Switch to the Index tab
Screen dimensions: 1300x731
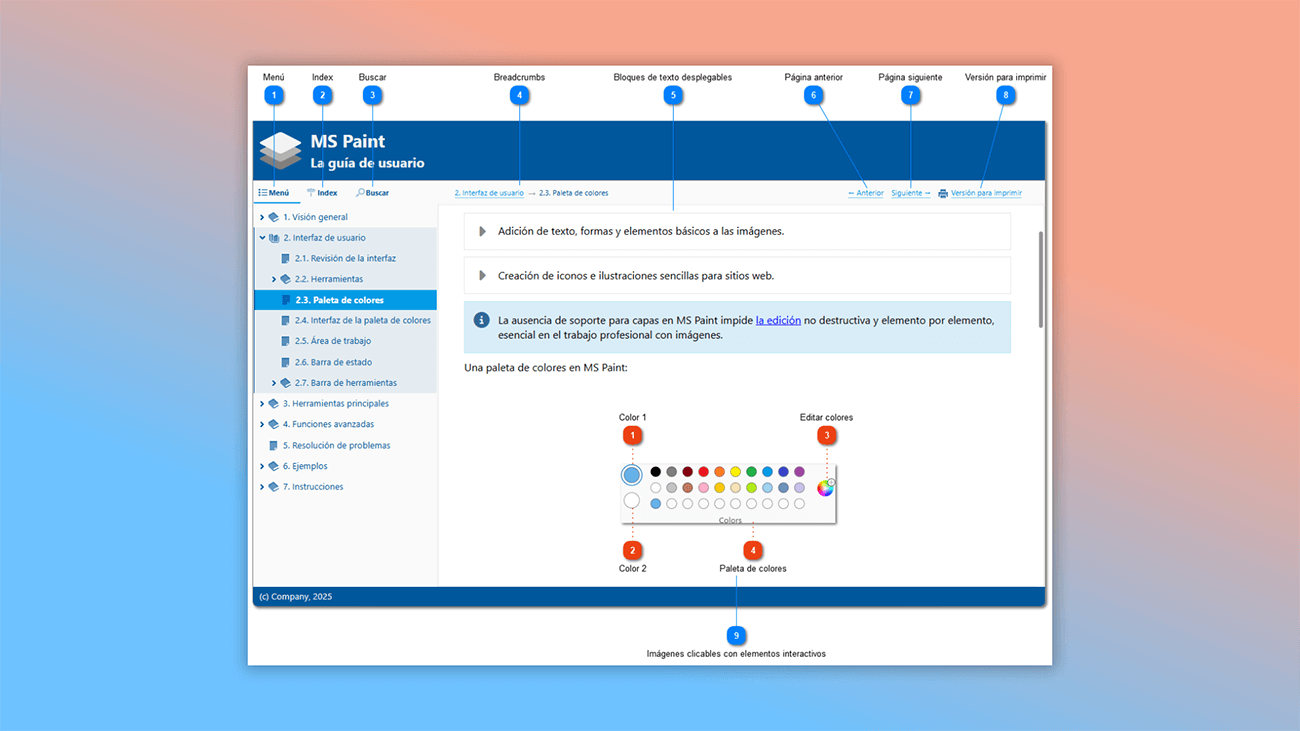(322, 193)
